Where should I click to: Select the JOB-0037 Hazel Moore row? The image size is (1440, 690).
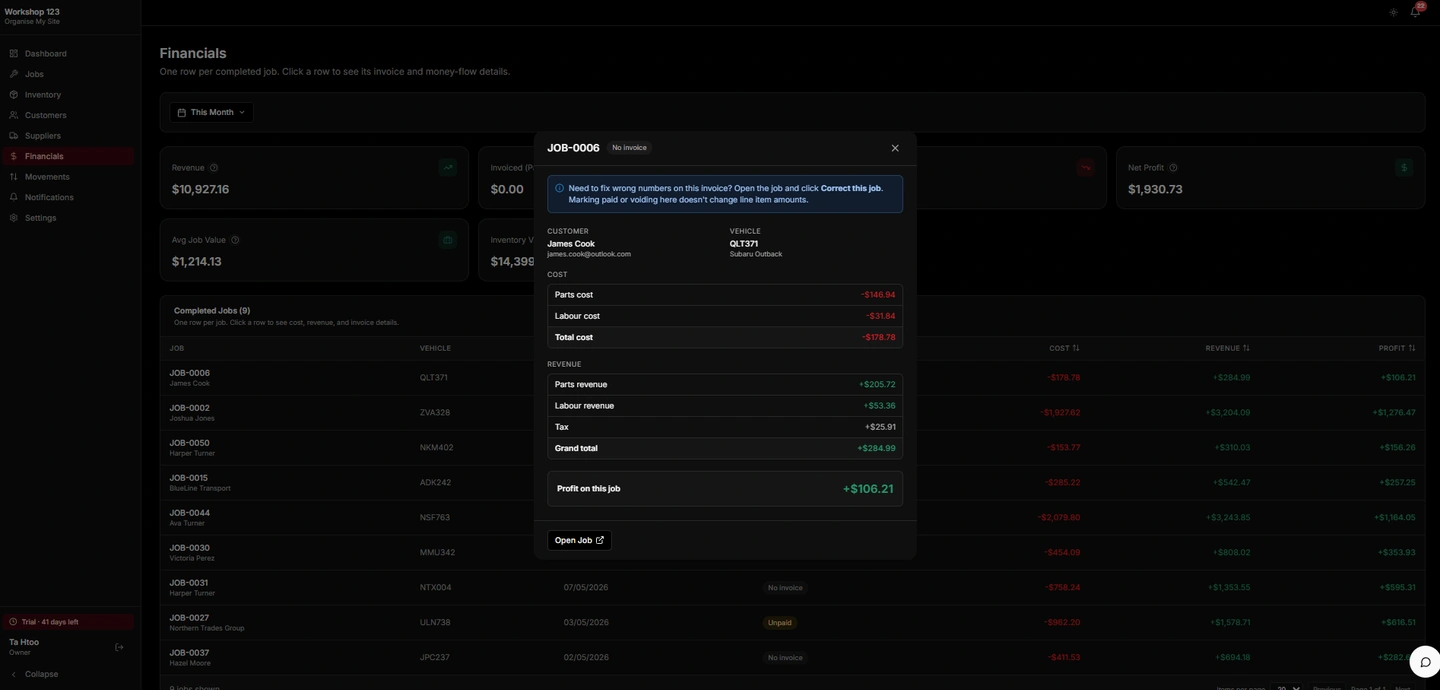pos(792,657)
